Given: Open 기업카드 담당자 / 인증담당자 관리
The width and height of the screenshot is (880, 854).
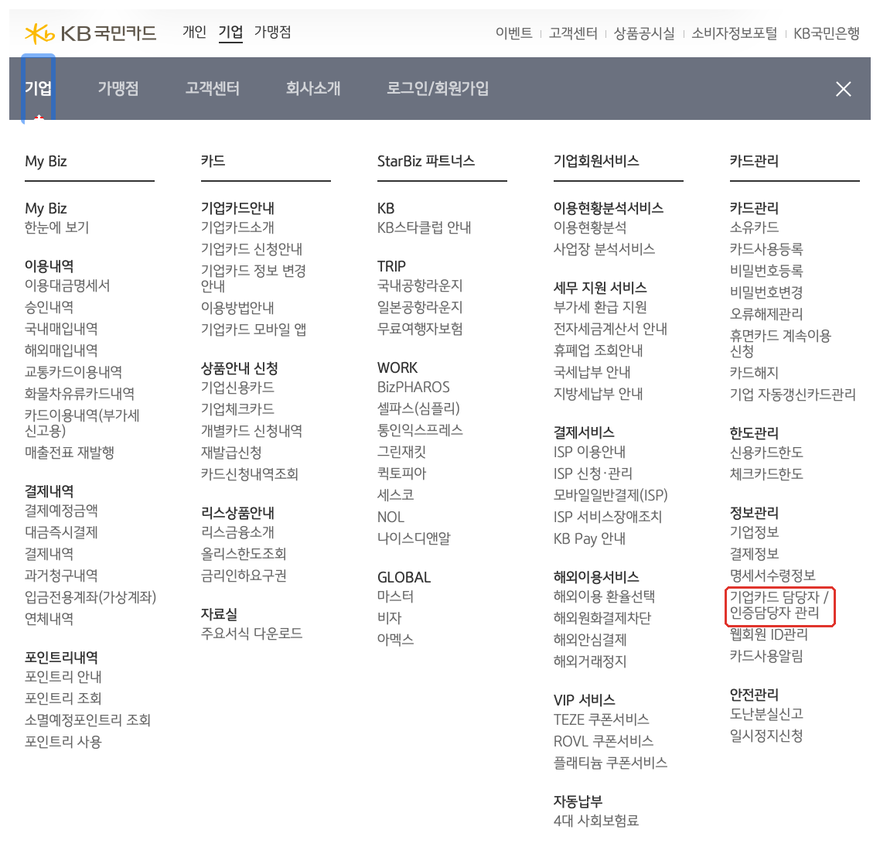Looking at the screenshot, I should coord(779,605).
